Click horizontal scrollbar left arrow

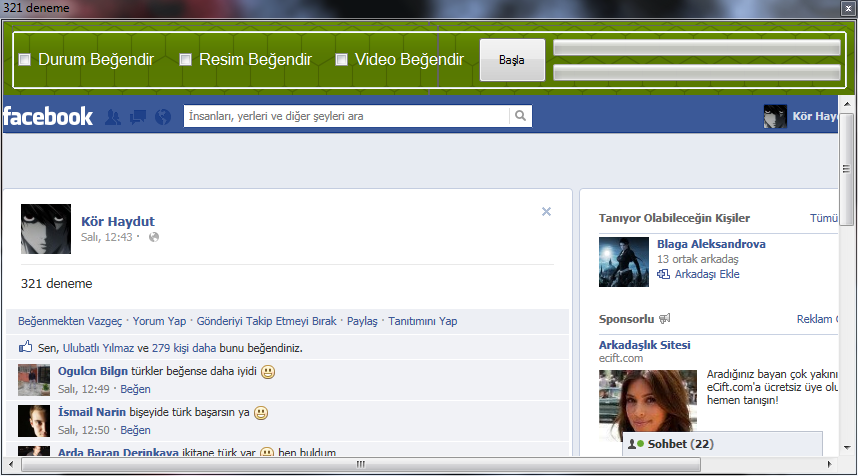11,465
